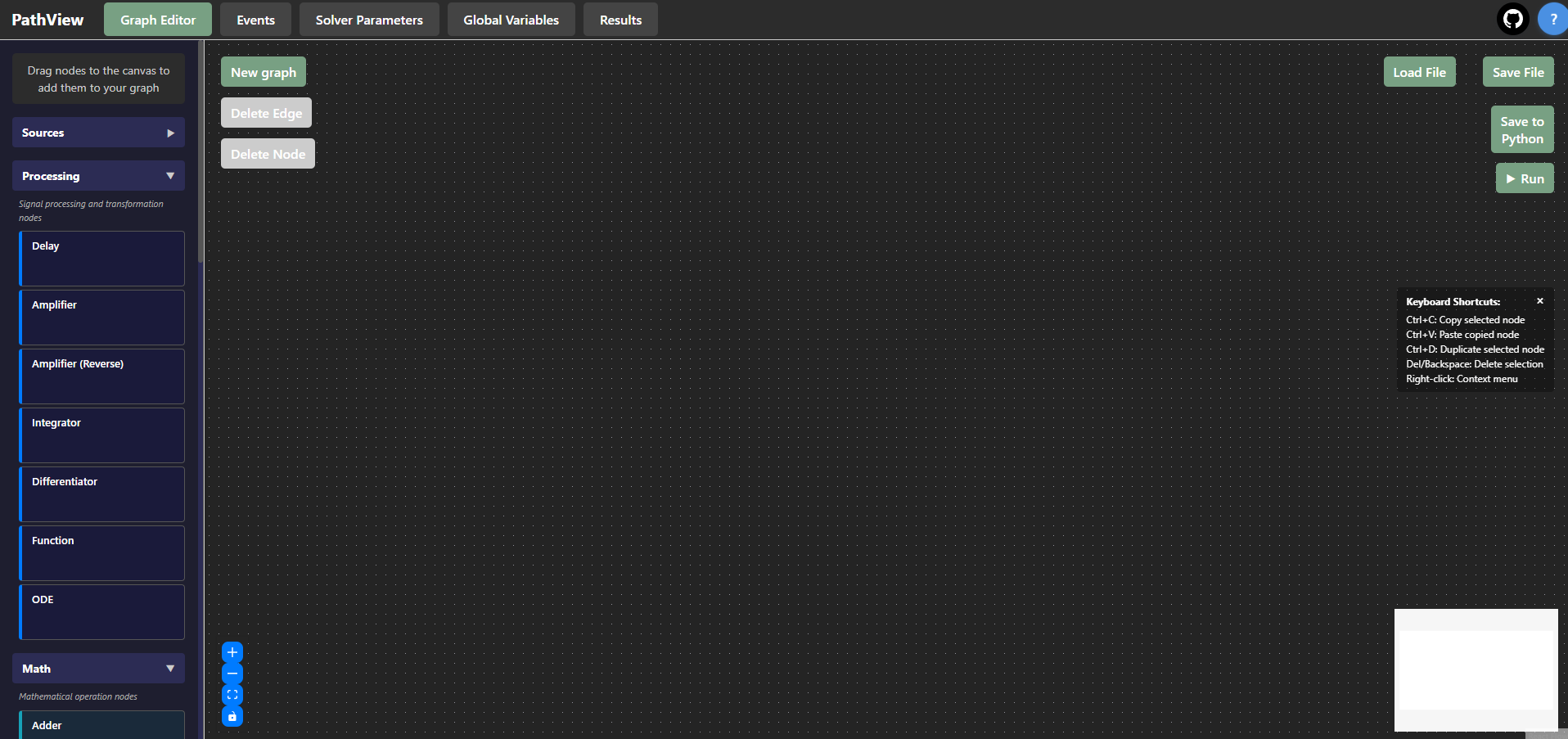Click the PathView logo title
This screenshot has height=739, width=1568.
coord(47,20)
